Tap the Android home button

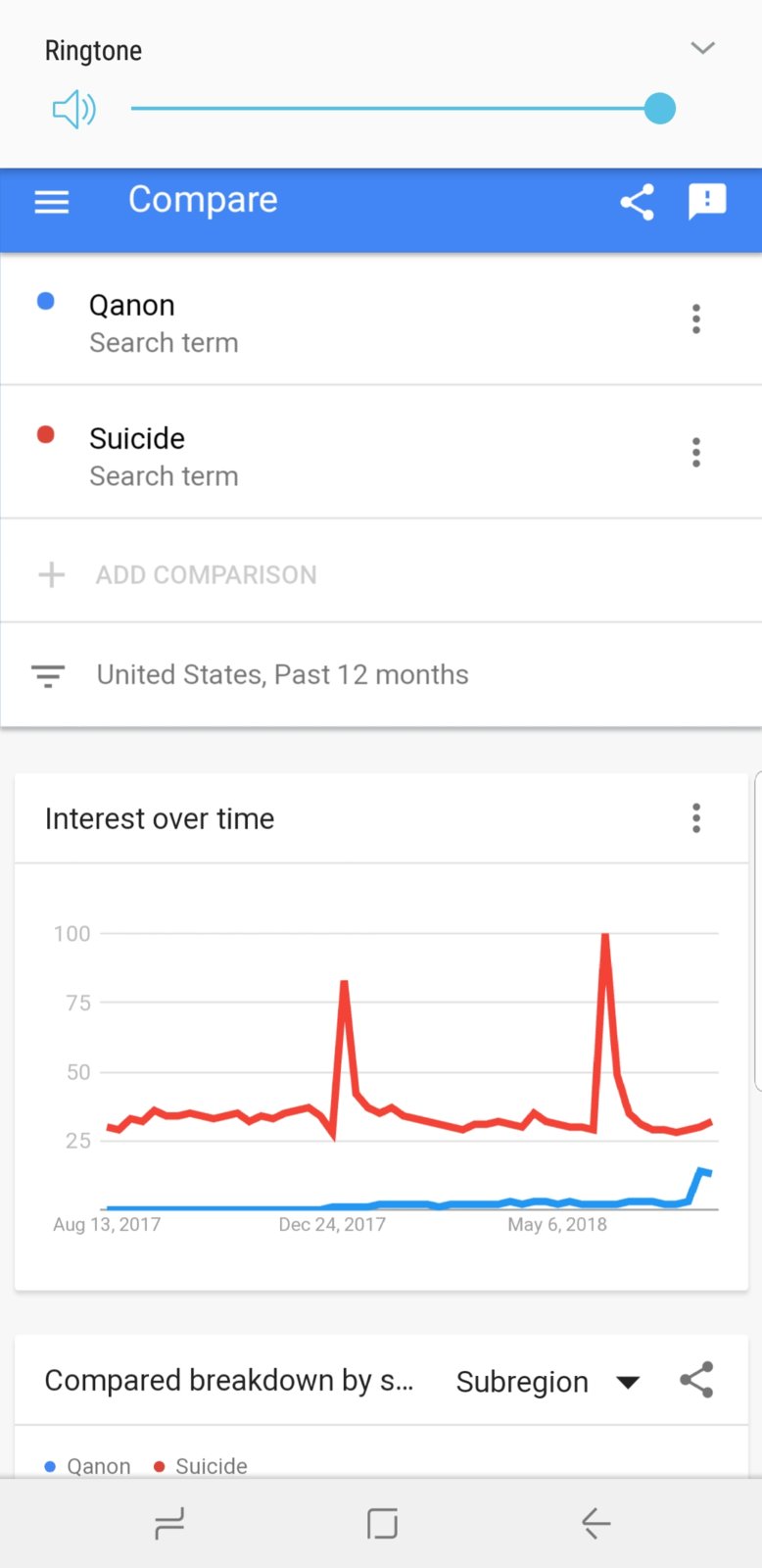coord(381,1524)
